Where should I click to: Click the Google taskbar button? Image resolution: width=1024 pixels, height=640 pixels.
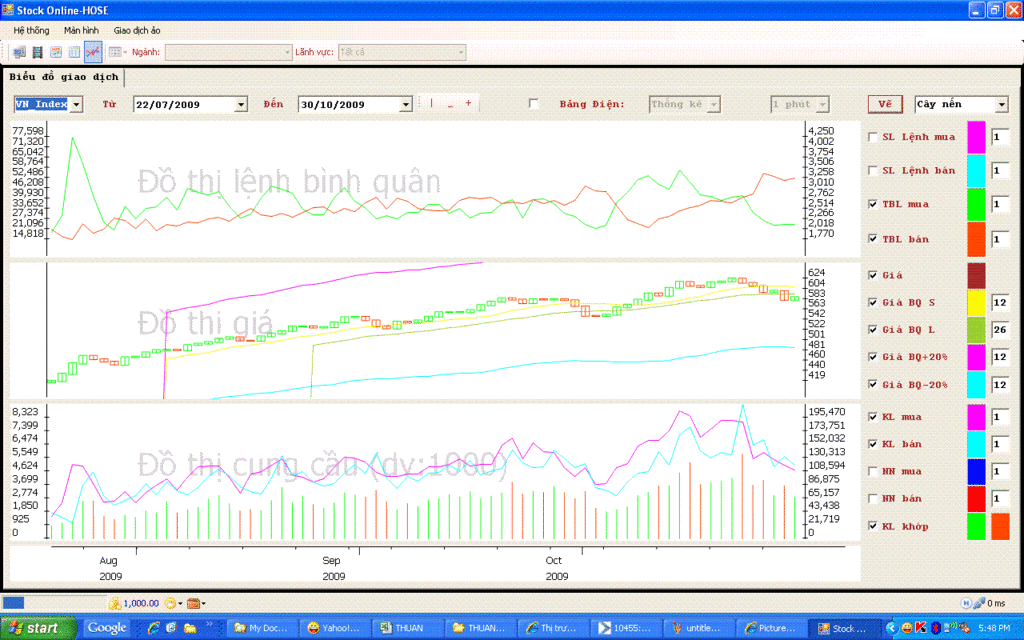click(x=107, y=628)
